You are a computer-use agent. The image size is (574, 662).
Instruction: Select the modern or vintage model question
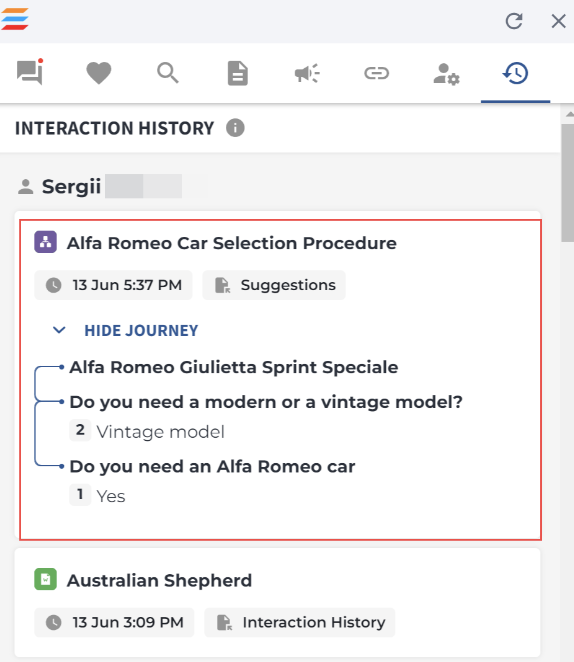pyautogui.click(x=266, y=402)
